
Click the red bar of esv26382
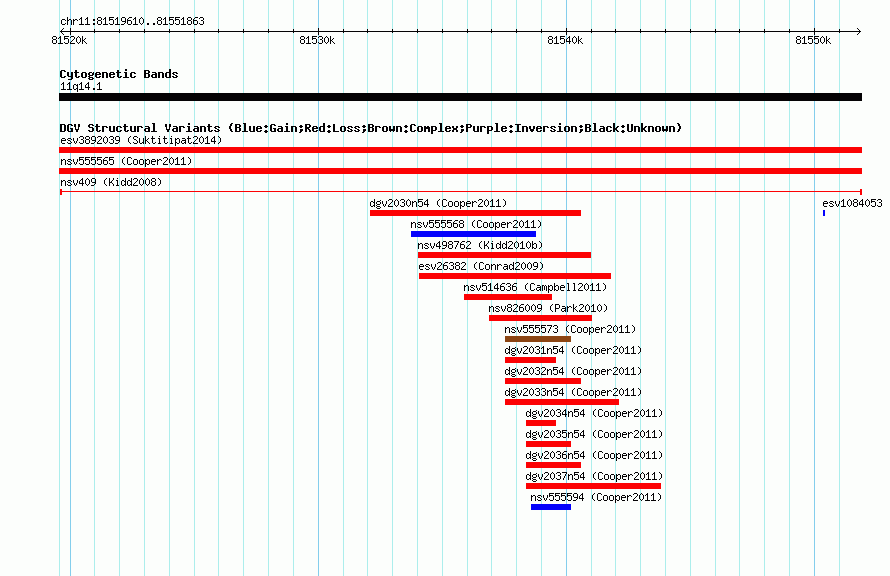point(515,276)
